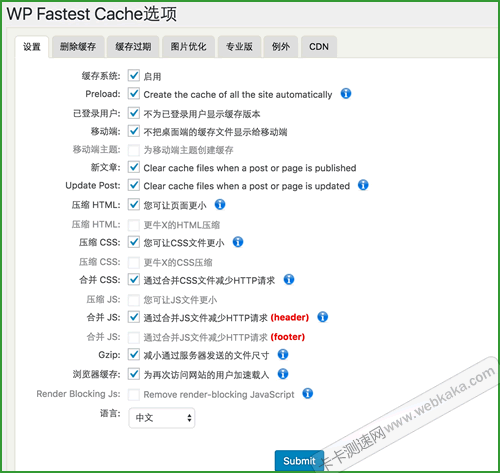Toggle the 缓存系统 启用 checkbox
The width and height of the screenshot is (500, 473).
coord(134,76)
